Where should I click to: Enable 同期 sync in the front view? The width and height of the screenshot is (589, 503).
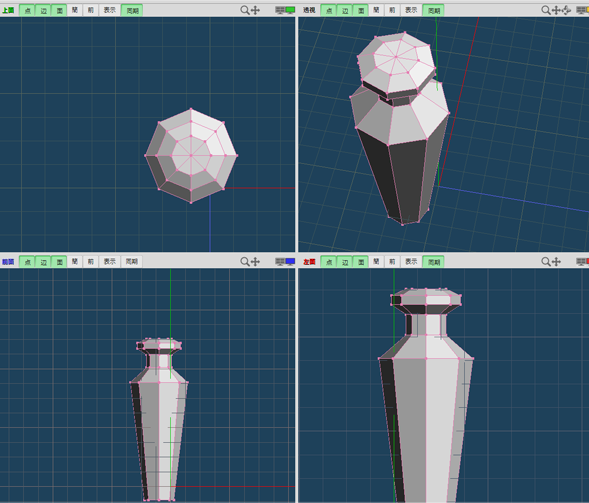(131, 262)
